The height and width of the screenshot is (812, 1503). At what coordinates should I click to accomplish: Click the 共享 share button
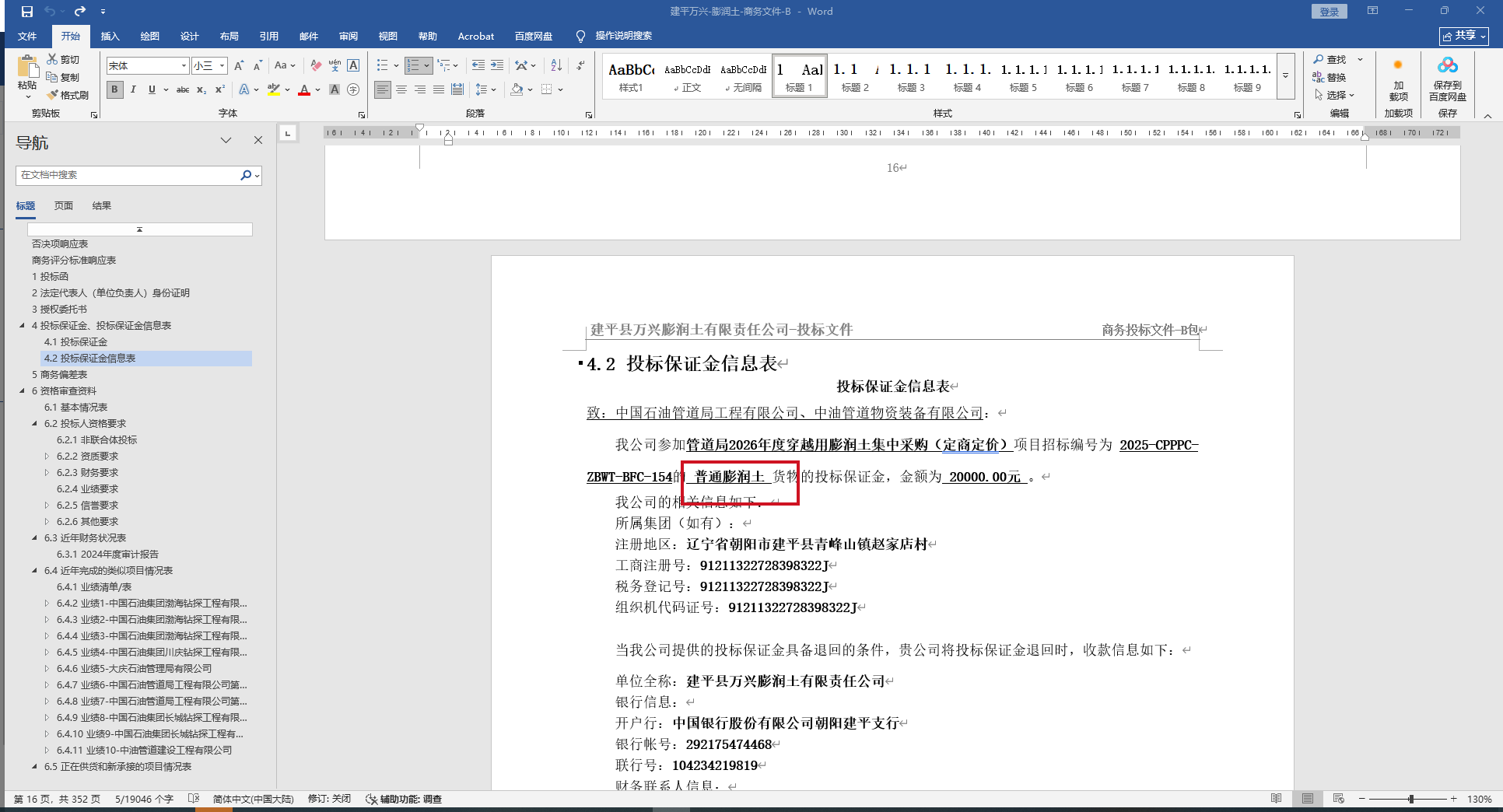tap(1463, 37)
